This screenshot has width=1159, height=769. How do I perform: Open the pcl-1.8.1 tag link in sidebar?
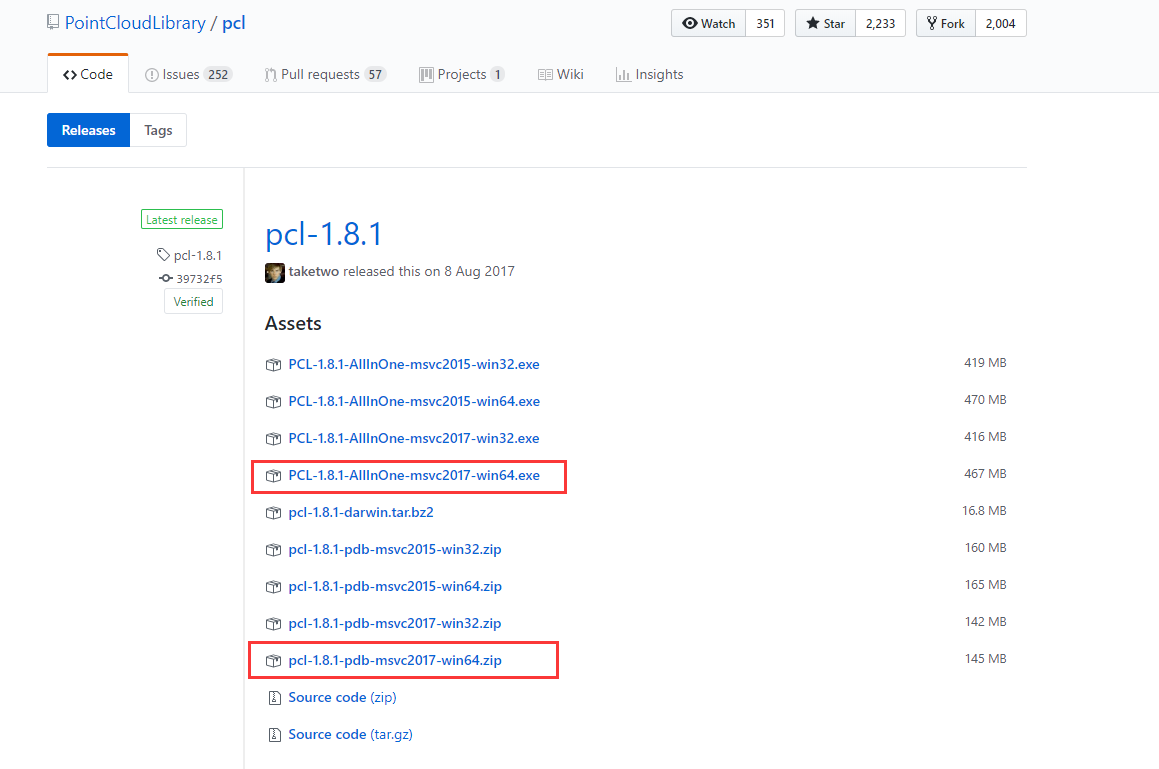tap(197, 255)
